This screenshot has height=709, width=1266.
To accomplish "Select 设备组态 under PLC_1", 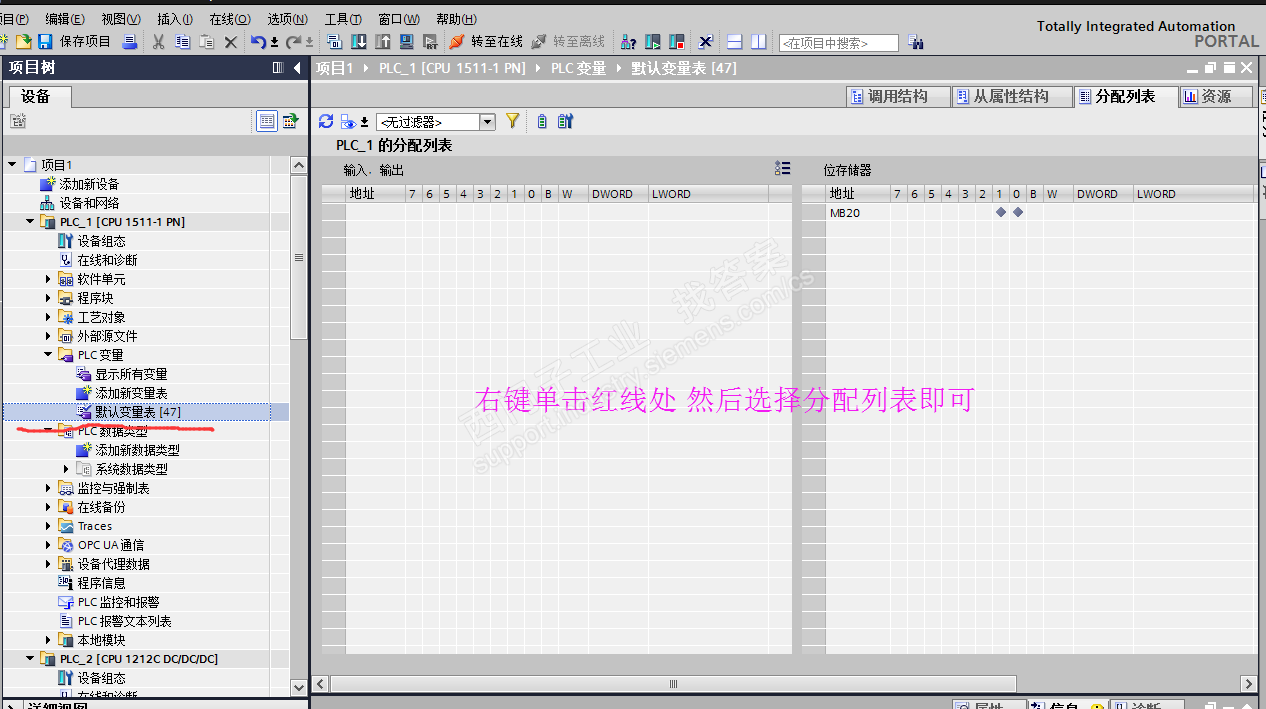I will click(101, 241).
